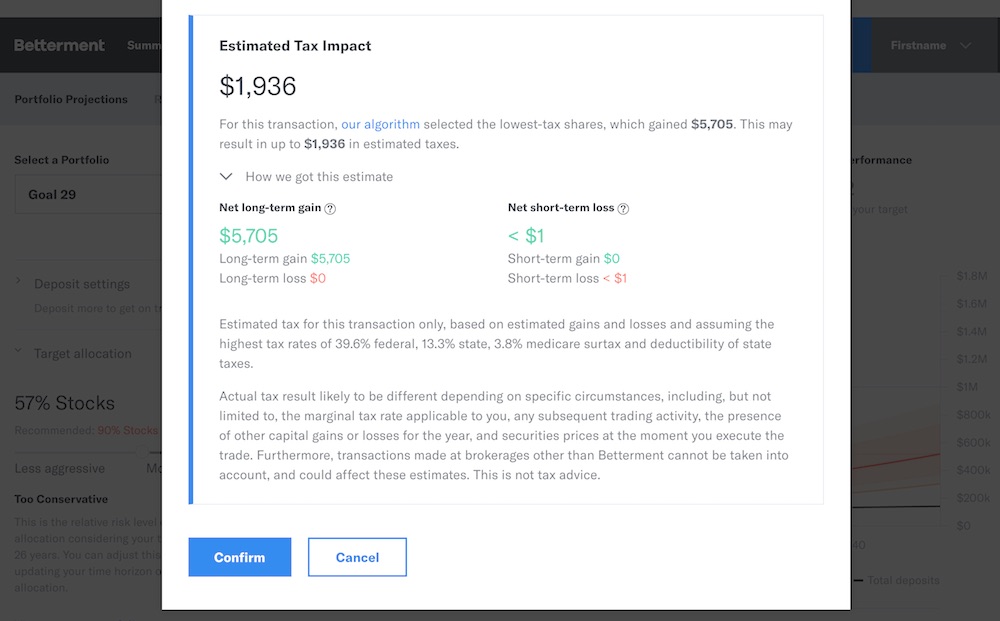Click the Net short-term loss help icon
This screenshot has width=1000, height=621.
click(623, 209)
